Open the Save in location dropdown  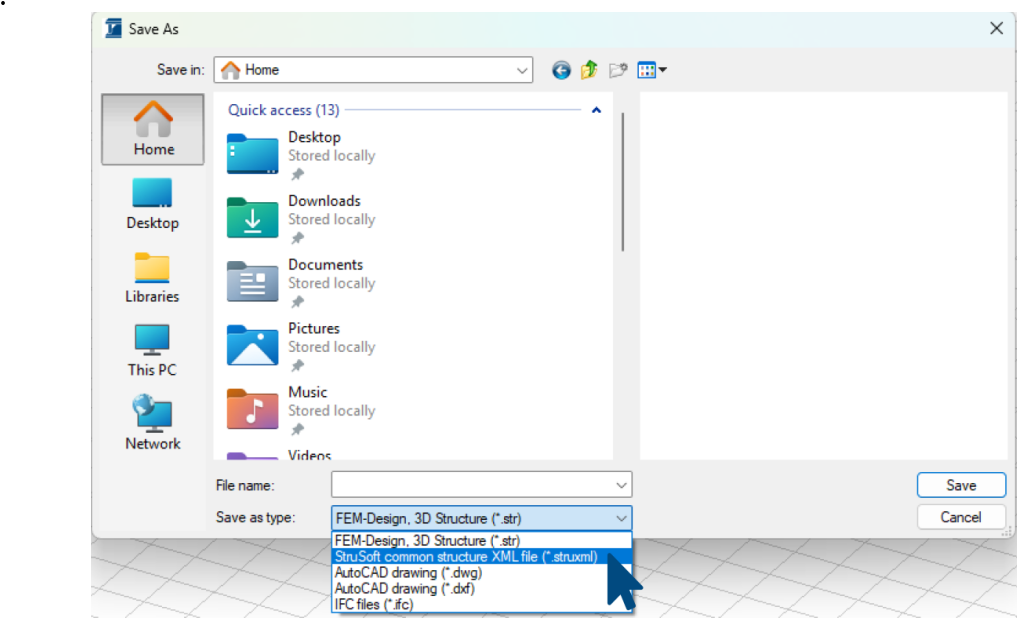(x=521, y=70)
